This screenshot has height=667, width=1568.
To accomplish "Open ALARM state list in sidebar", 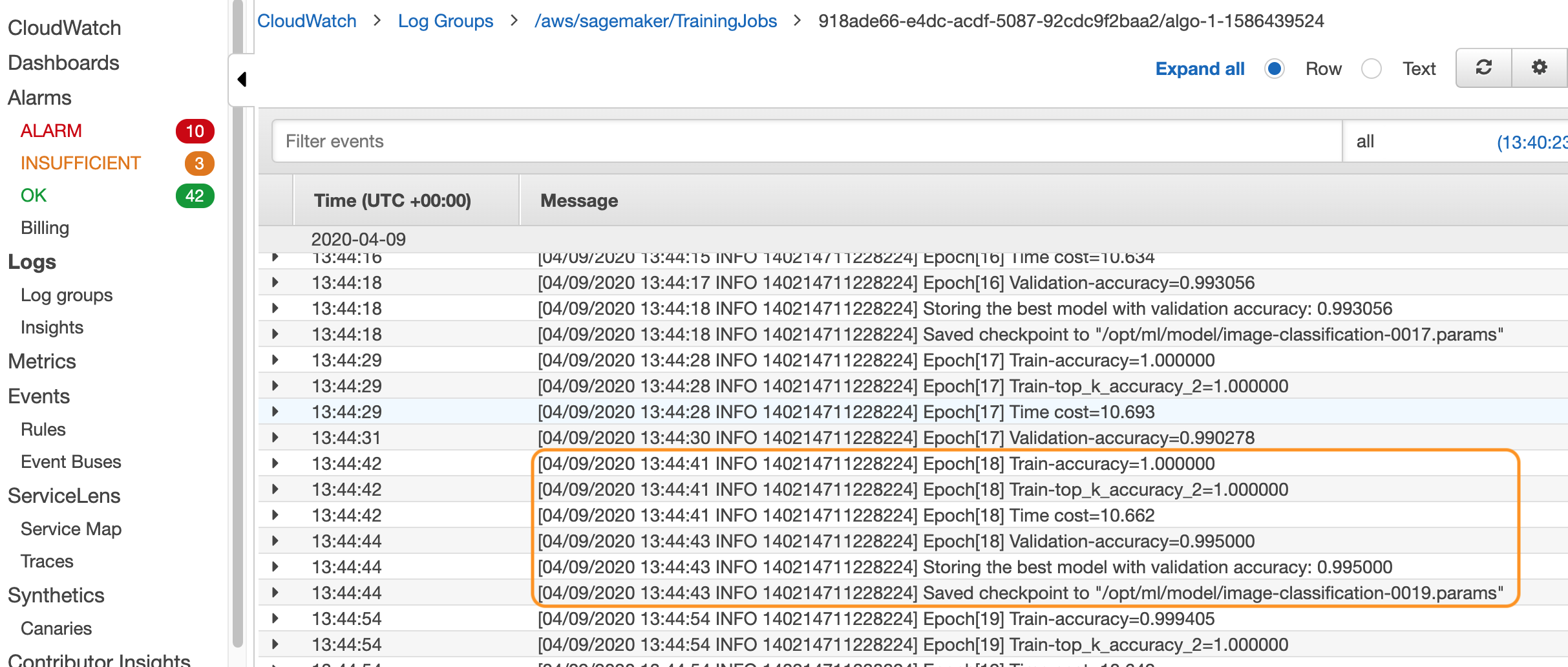I will [51, 131].
